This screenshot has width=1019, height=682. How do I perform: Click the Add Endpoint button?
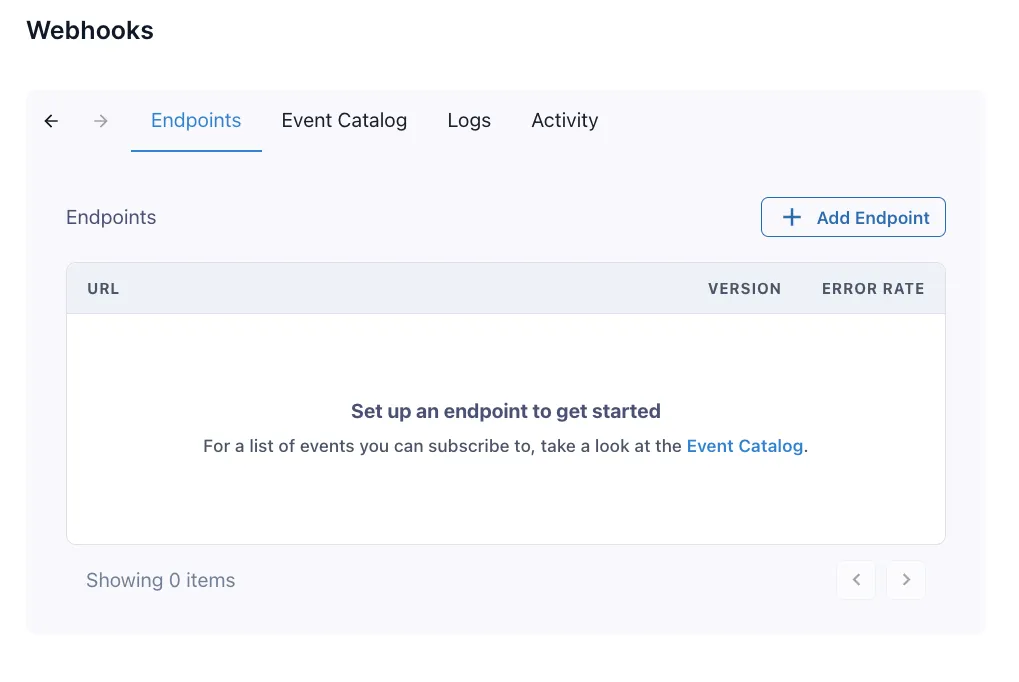(x=853, y=217)
